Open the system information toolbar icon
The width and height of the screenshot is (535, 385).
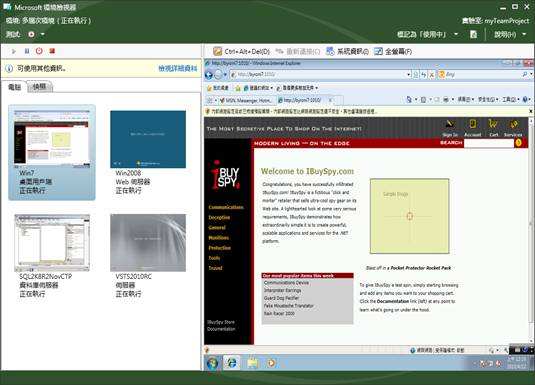pyautogui.click(x=347, y=52)
